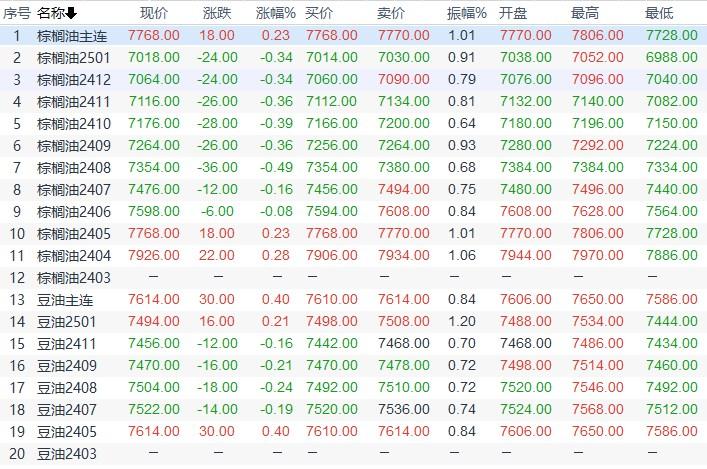The height and width of the screenshot is (469, 707).
Task: Click 棕榈油2404 current price 7926.00
Action: point(154,255)
